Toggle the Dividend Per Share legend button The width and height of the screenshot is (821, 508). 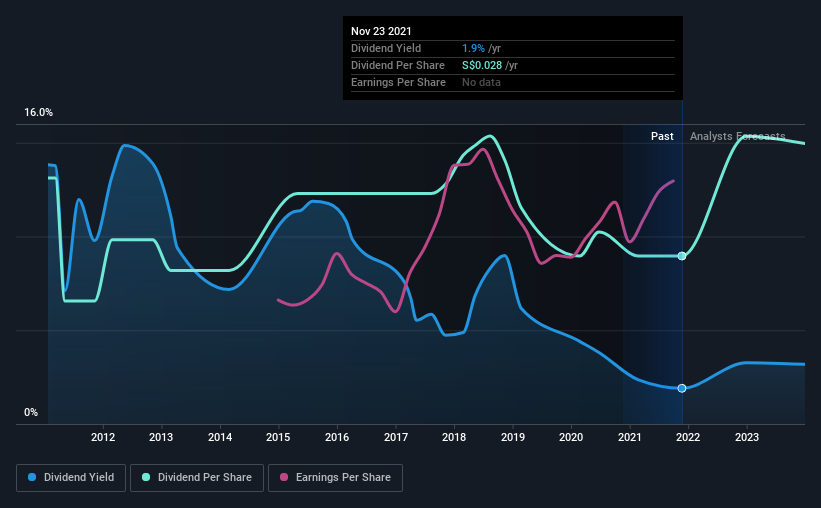(197, 478)
